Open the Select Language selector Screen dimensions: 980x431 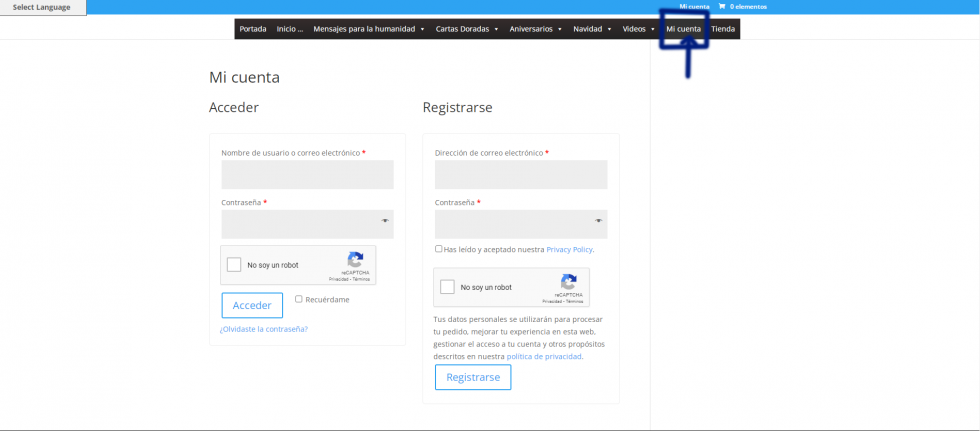coord(42,7)
